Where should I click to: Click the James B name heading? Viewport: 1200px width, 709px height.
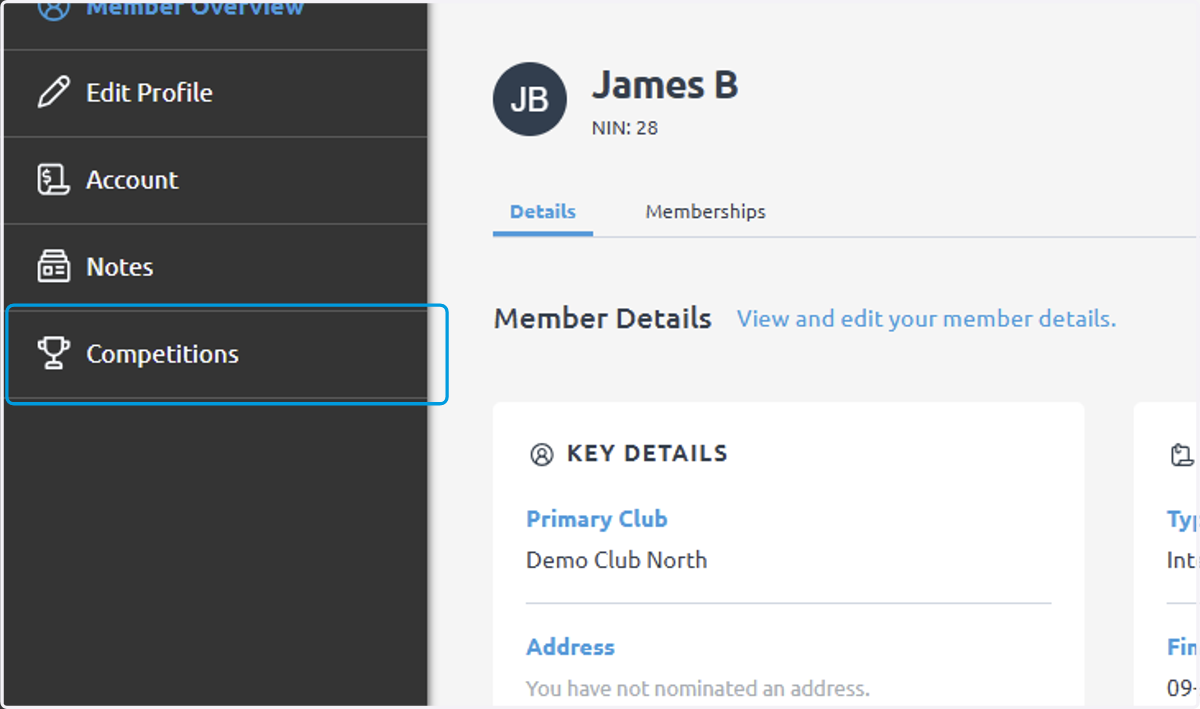pos(665,85)
